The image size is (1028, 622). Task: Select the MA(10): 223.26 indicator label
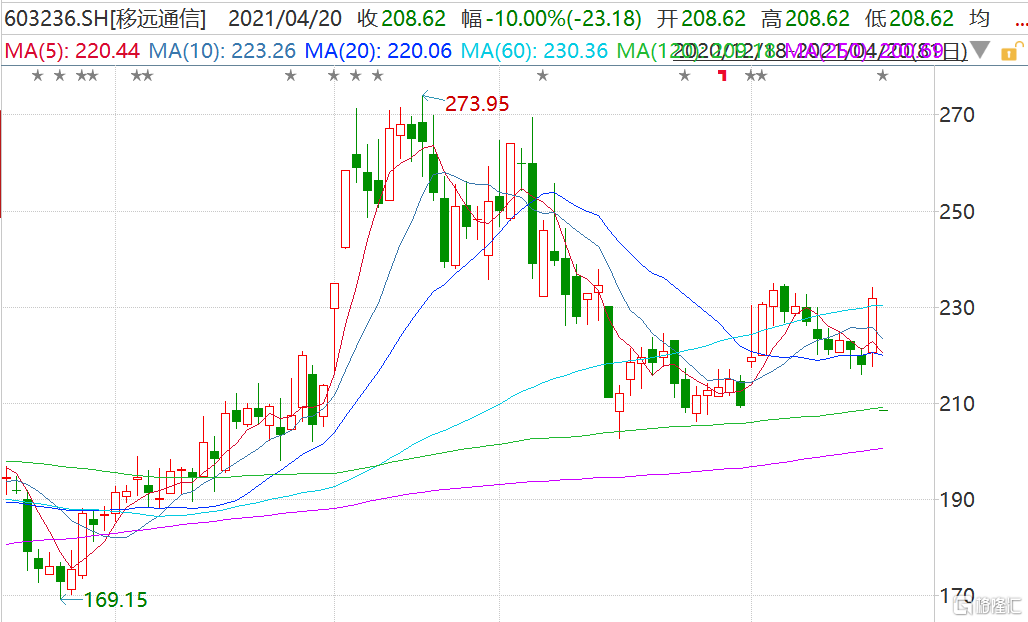click(x=222, y=50)
